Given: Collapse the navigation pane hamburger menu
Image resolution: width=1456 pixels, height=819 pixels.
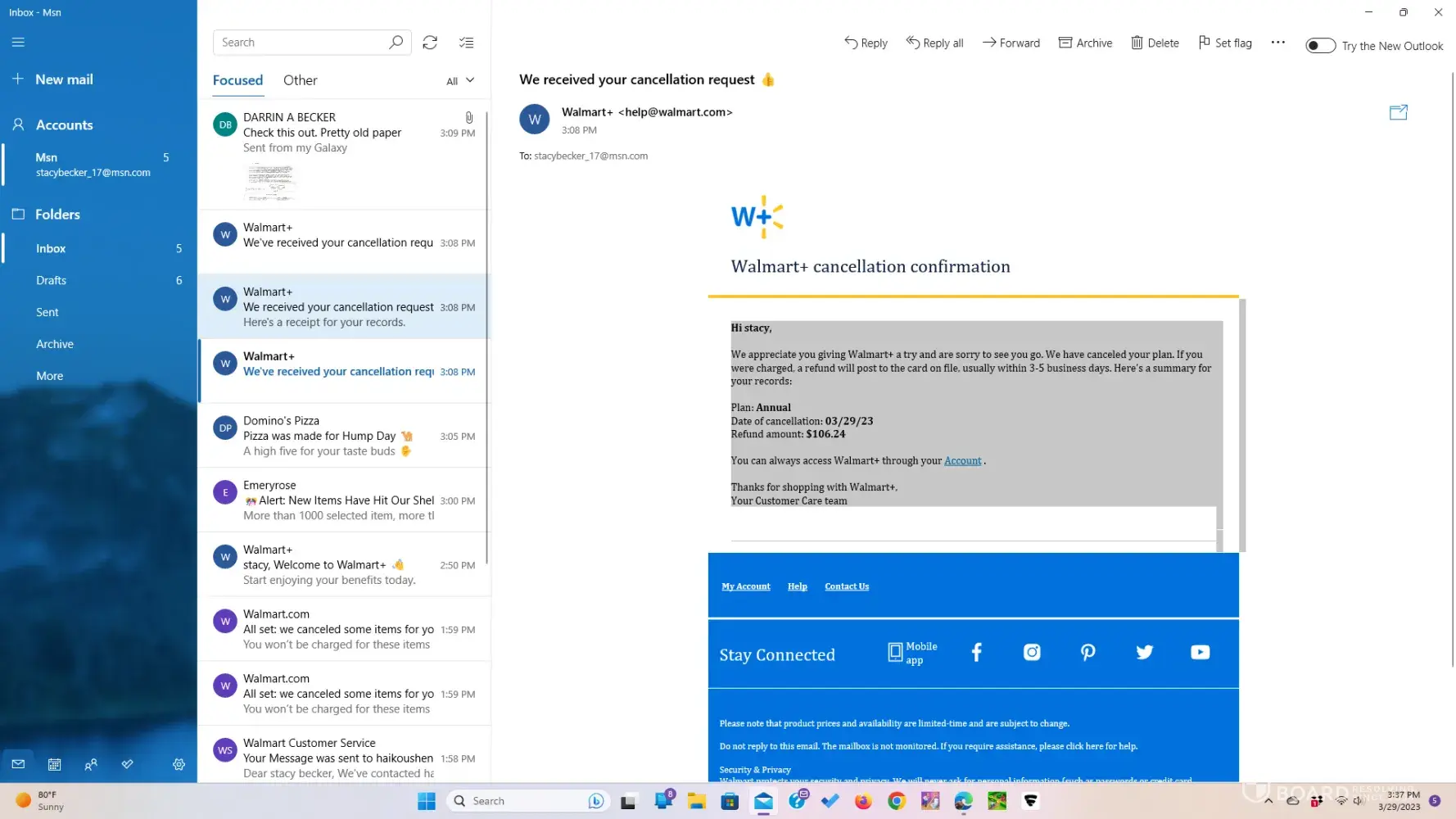Looking at the screenshot, I should click(18, 43).
